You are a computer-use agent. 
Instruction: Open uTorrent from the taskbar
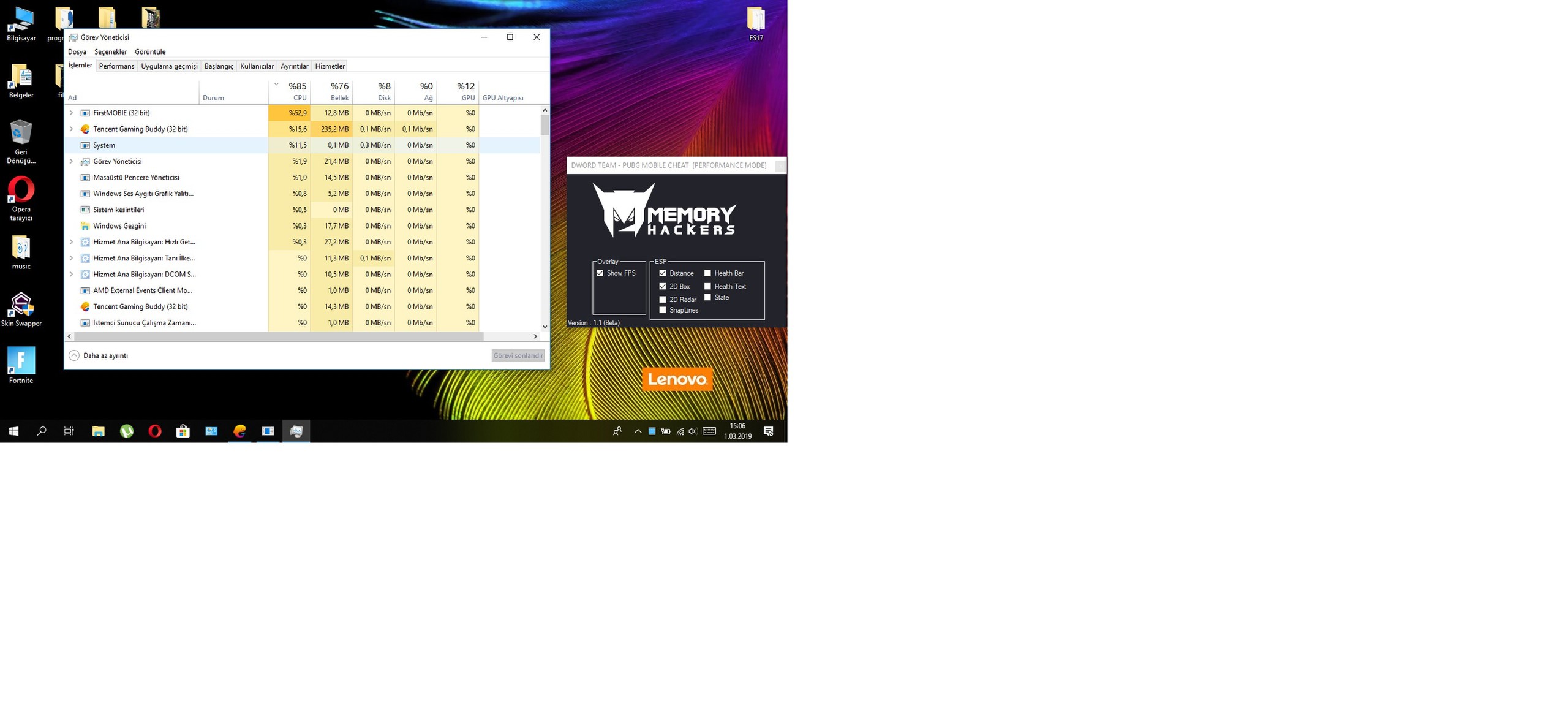[127, 431]
